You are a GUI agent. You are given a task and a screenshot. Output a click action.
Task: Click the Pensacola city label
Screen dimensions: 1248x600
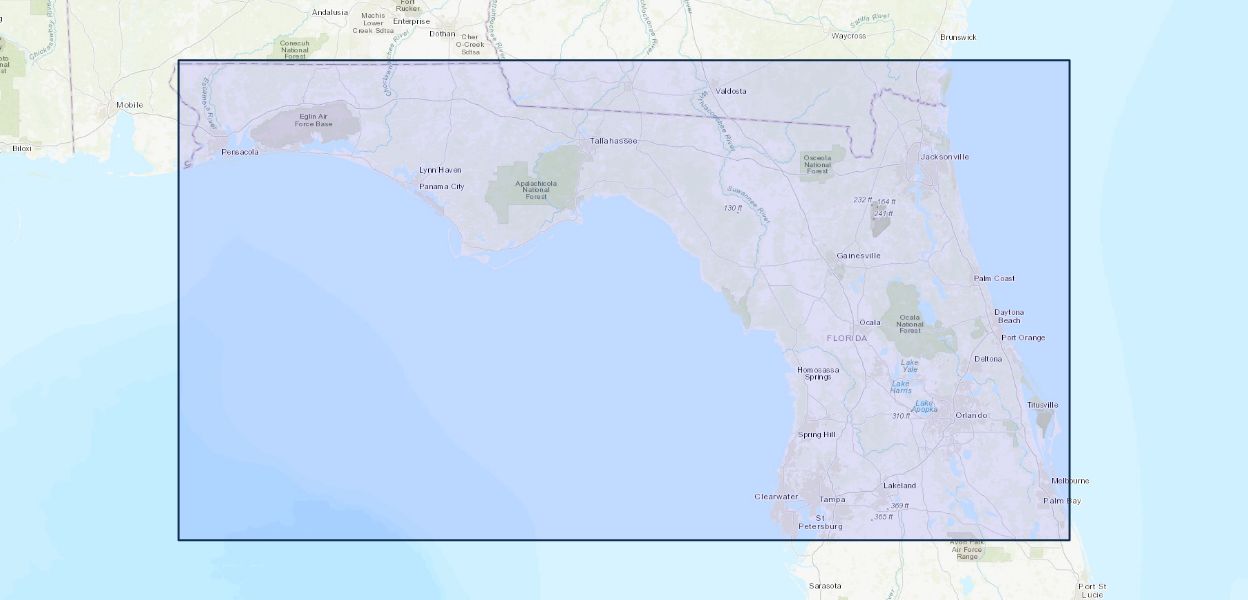click(x=240, y=152)
